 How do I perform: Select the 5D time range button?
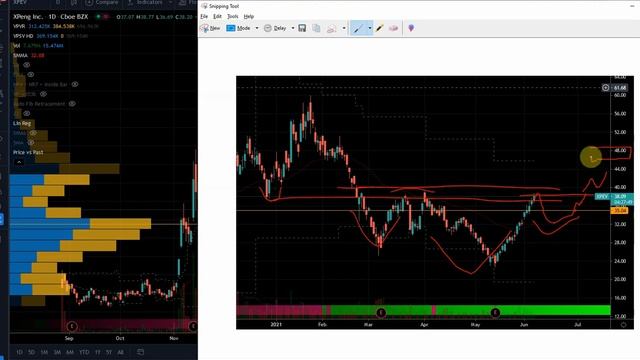(31, 352)
